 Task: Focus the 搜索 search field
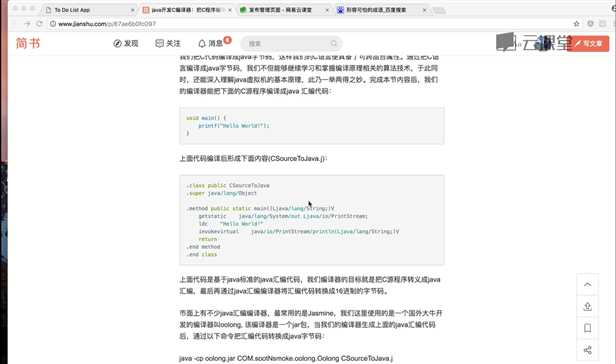coord(291,44)
